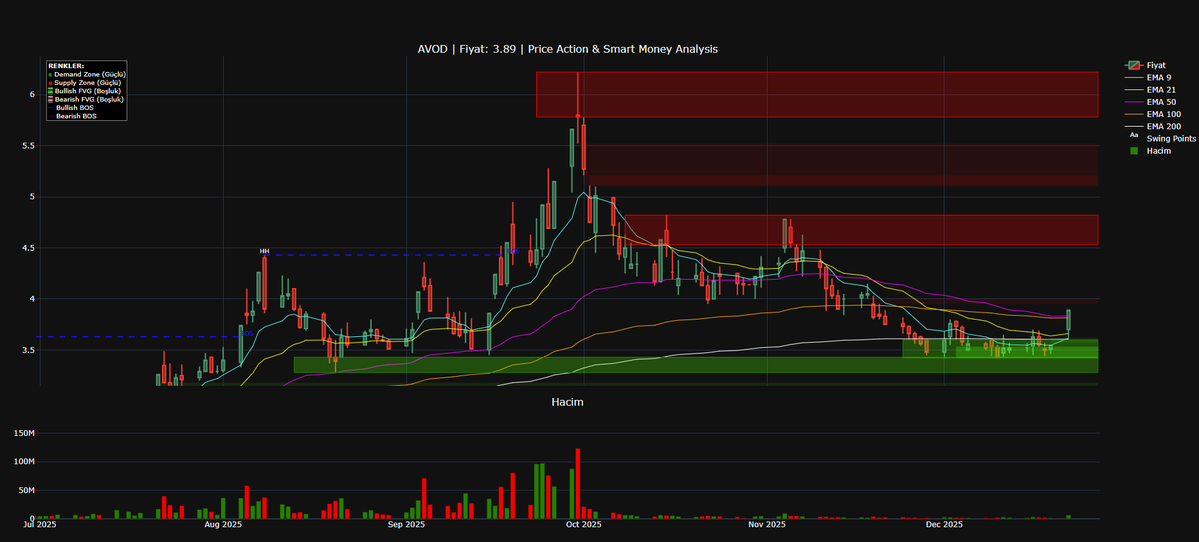
Task: Click the Bullish BOS key row
Action: coord(70,108)
